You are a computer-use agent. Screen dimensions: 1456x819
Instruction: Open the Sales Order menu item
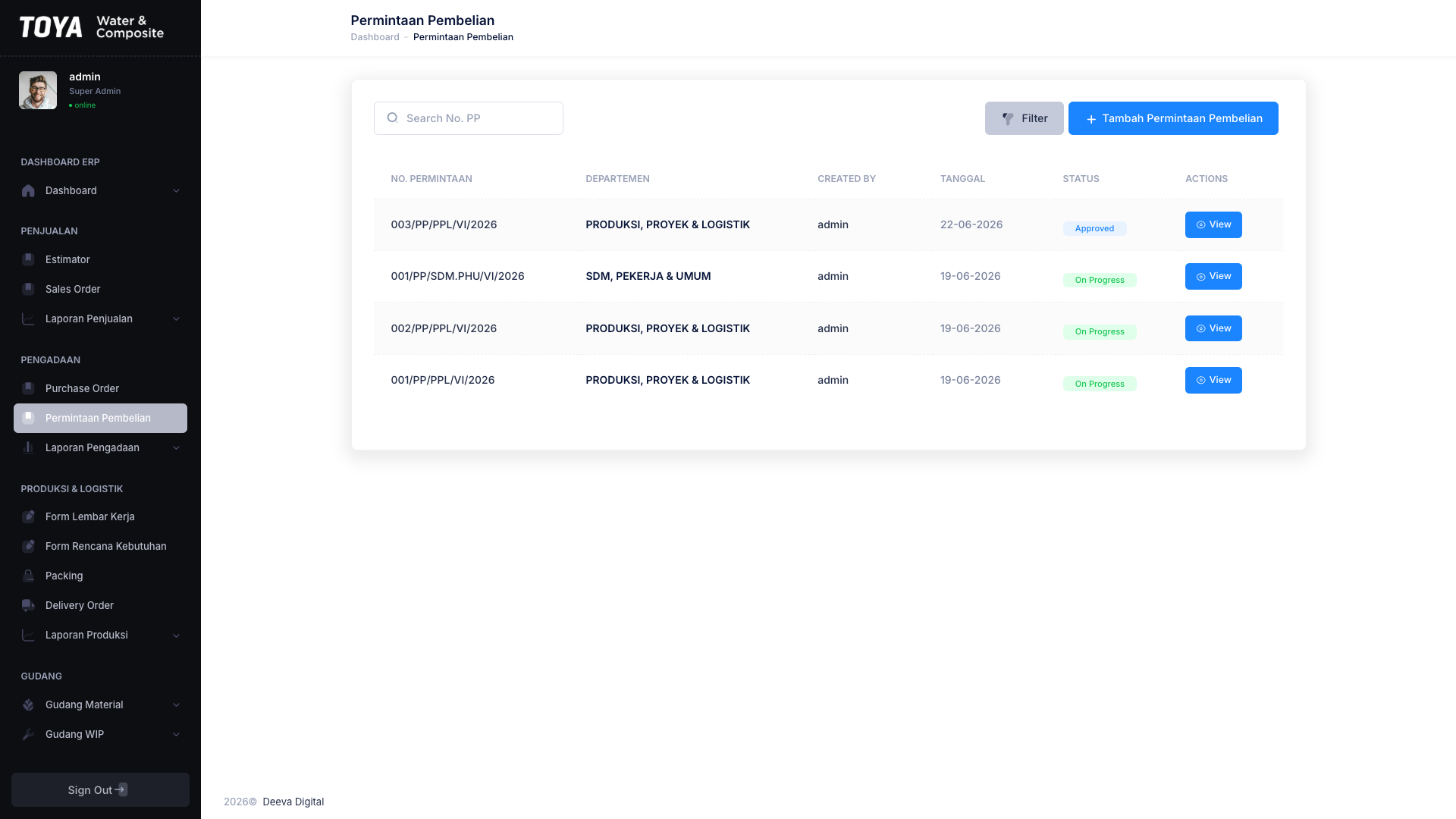click(x=100, y=289)
